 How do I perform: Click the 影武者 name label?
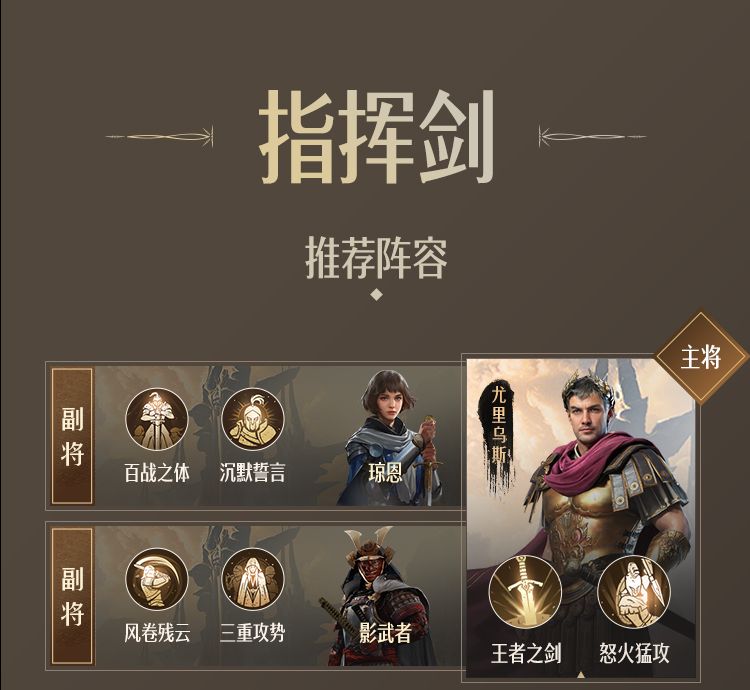coord(386,633)
